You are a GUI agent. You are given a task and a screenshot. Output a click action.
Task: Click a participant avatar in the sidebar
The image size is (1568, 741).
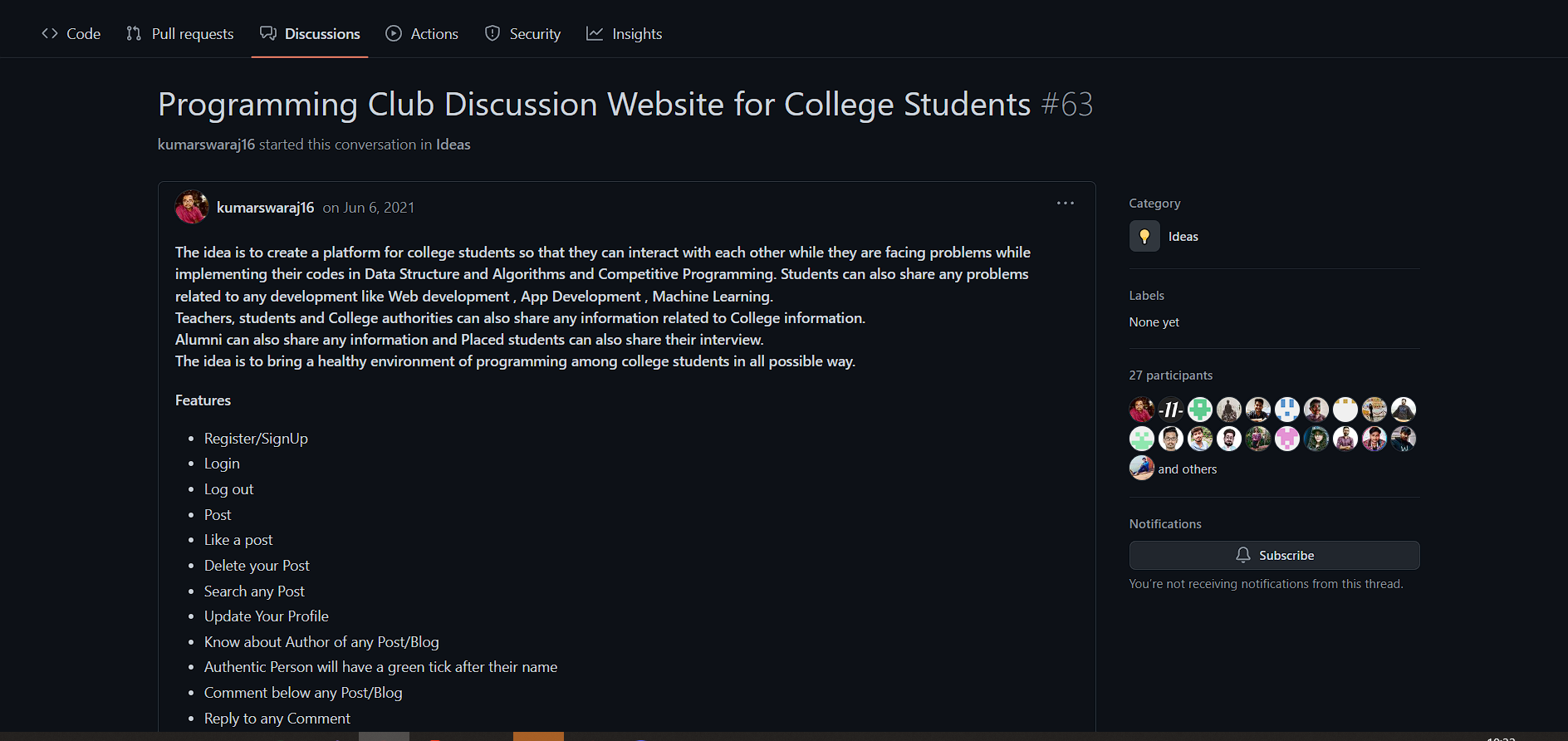(1141, 409)
